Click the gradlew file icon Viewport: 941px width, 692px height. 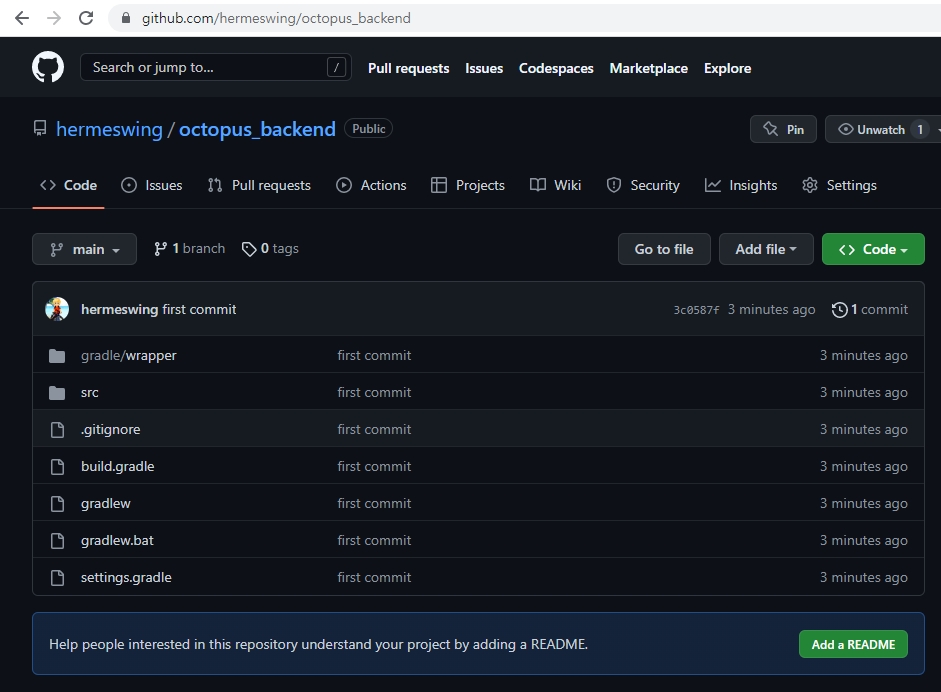[57, 504]
